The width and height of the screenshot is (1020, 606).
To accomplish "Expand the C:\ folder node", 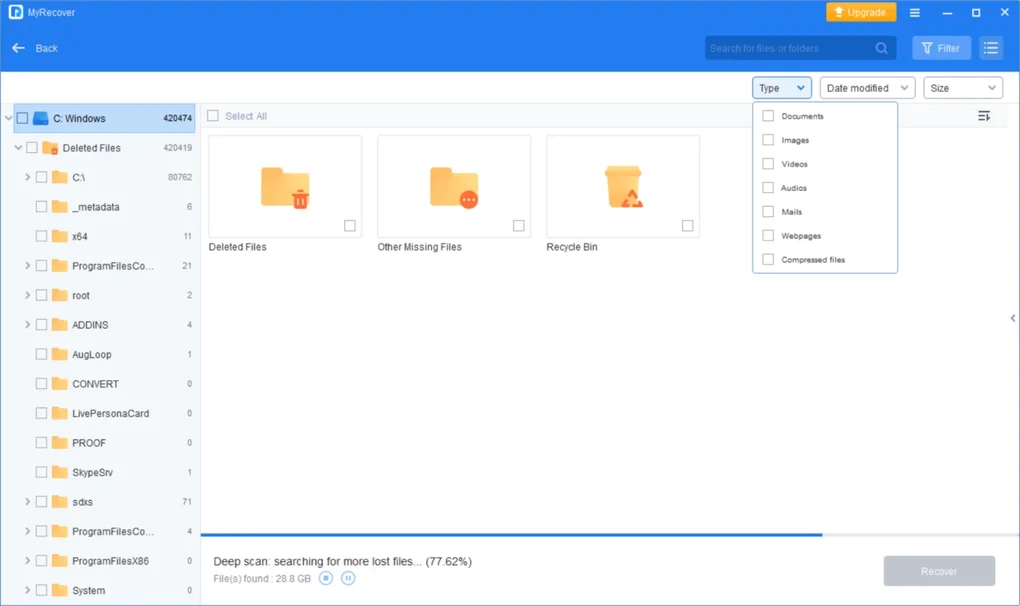I will point(27,177).
